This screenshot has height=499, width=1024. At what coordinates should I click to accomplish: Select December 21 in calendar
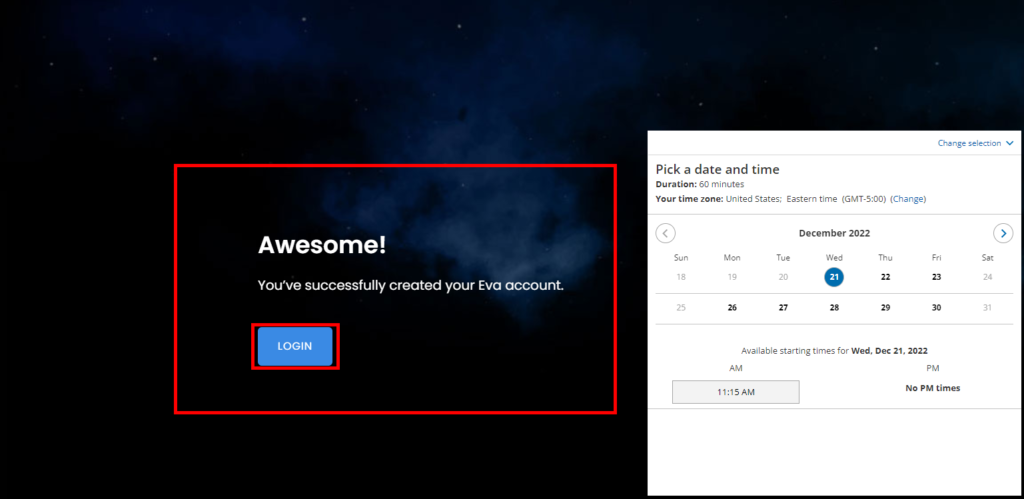(x=834, y=277)
